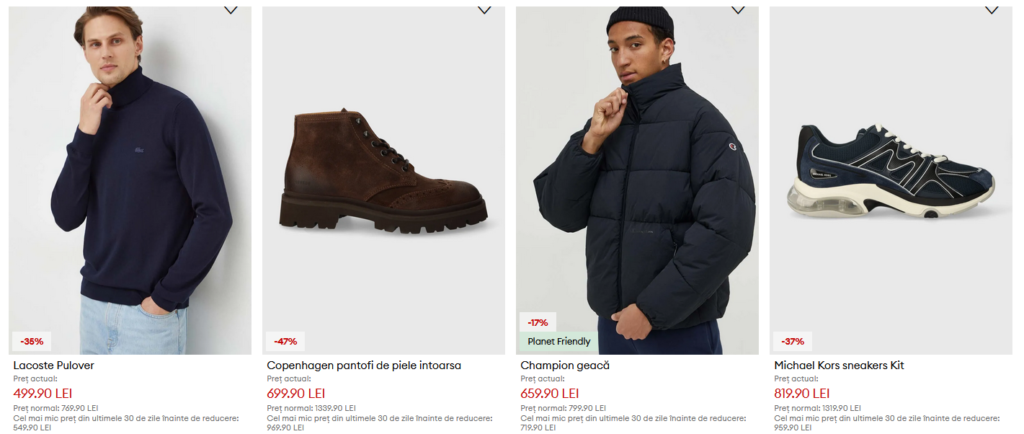Click the 499.90 LEI current price
Image resolution: width=1024 pixels, height=434 pixels.
point(43,393)
